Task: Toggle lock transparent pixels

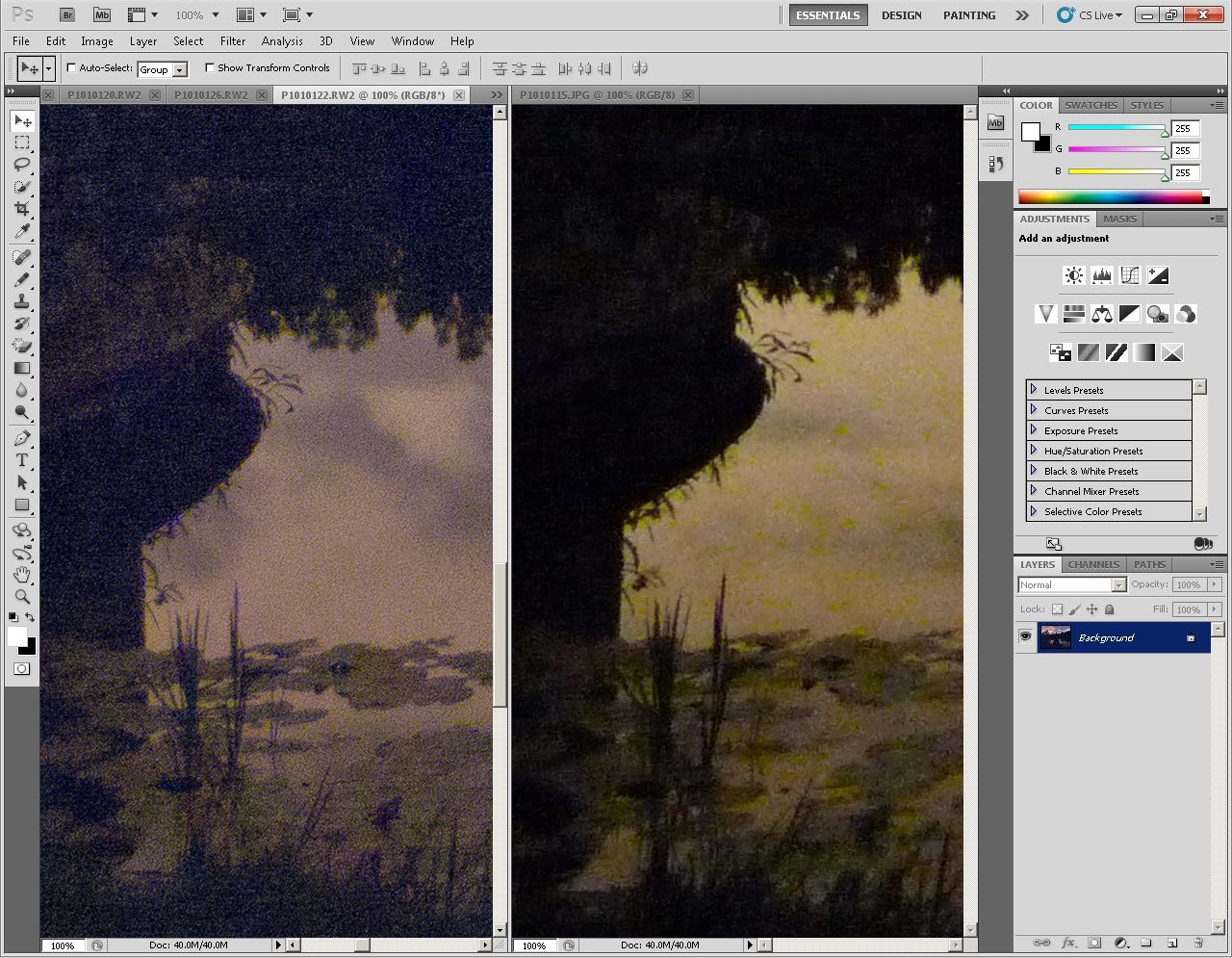Action: coord(1057,609)
